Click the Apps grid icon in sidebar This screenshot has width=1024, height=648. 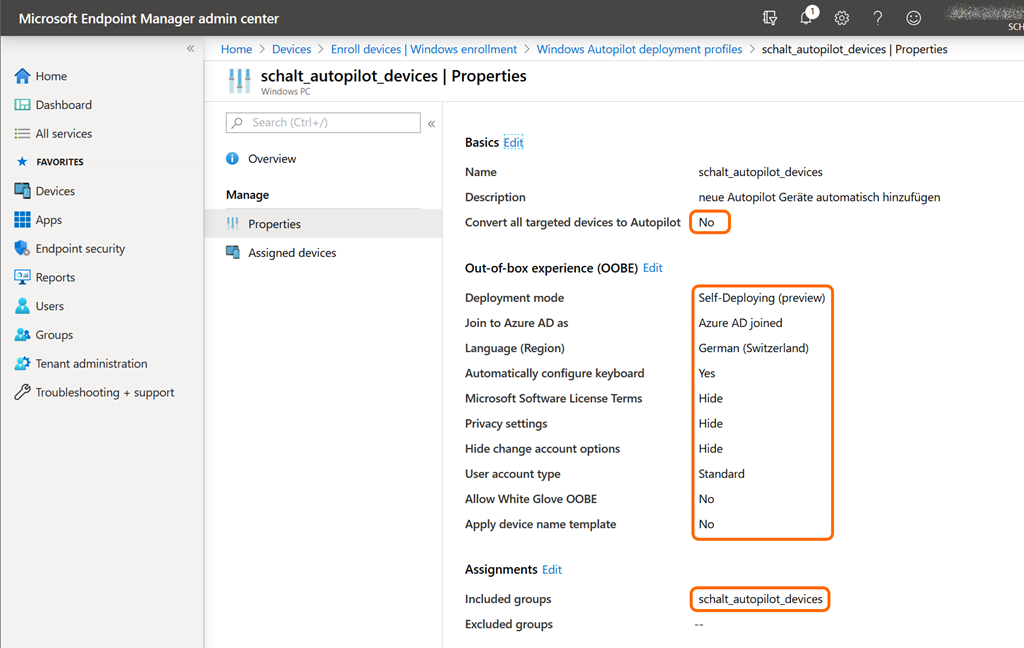click(22, 220)
